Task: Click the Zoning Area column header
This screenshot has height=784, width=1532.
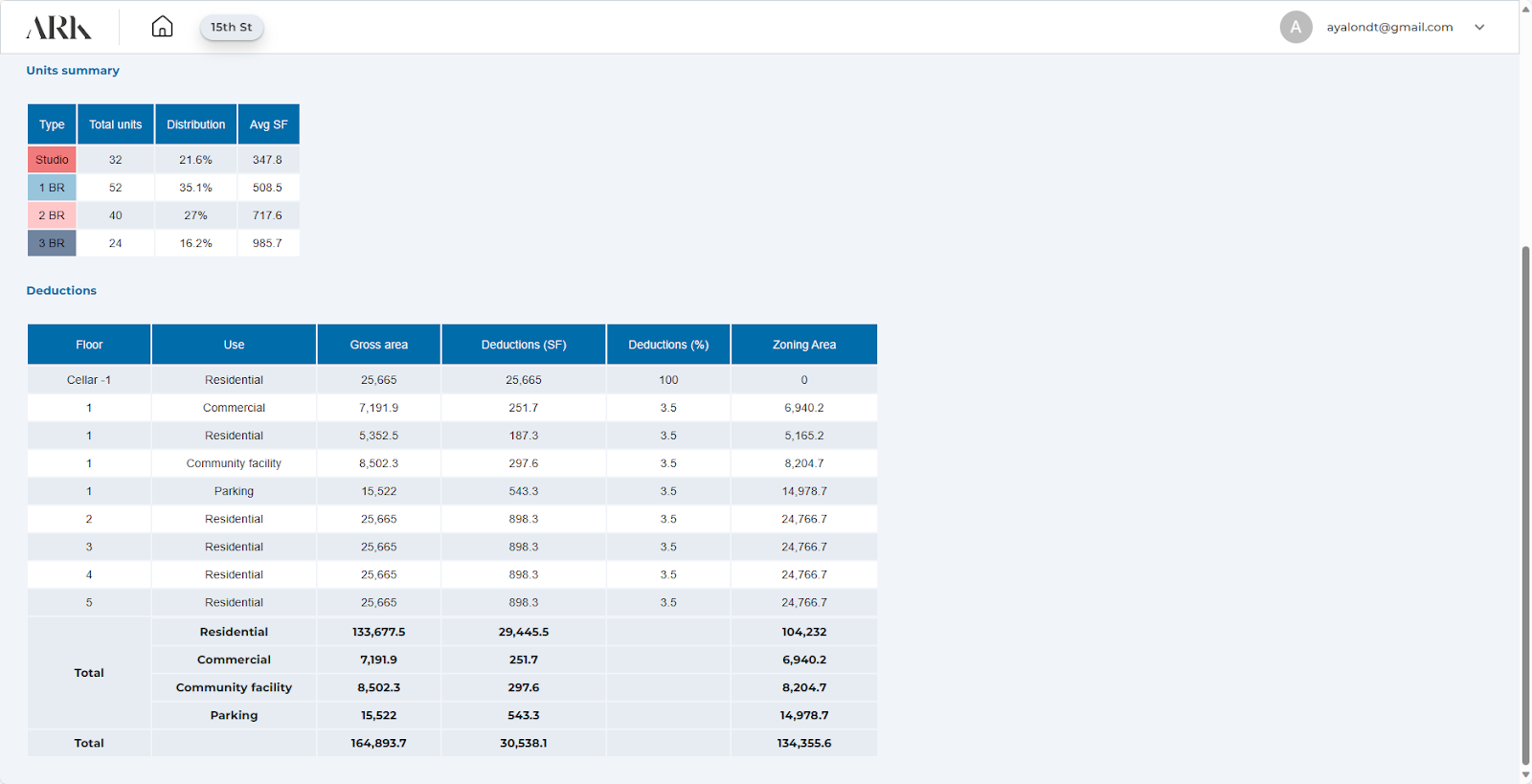Action: pos(804,345)
